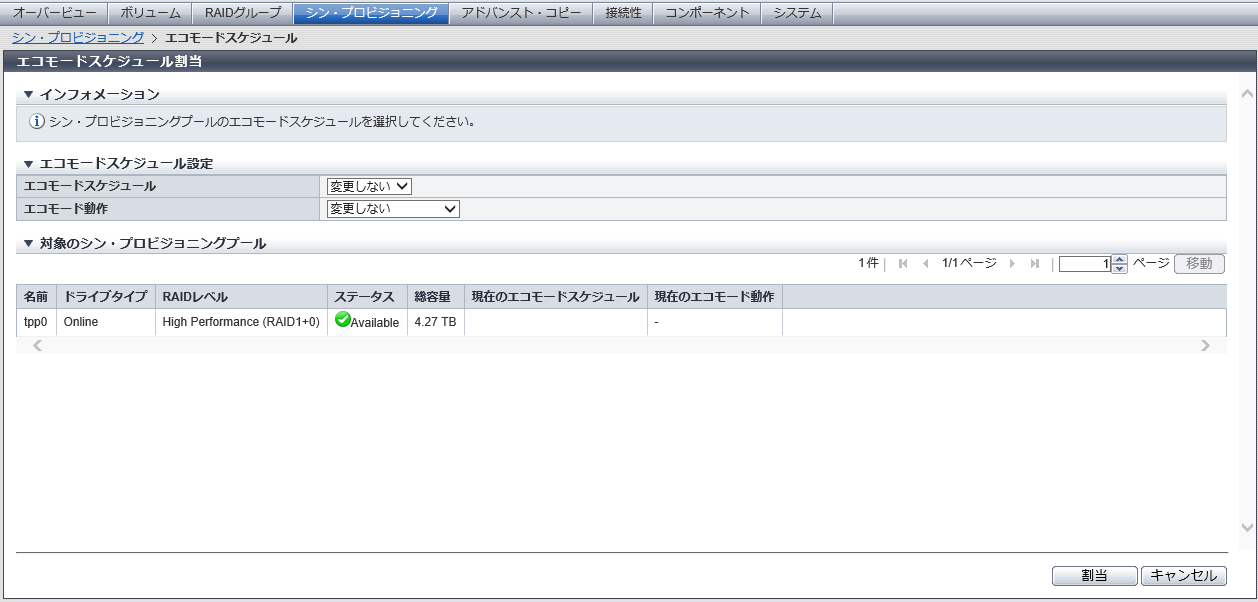This screenshot has width=1258, height=602.
Task: Open the エコモード動作 dropdown
Action: click(393, 209)
